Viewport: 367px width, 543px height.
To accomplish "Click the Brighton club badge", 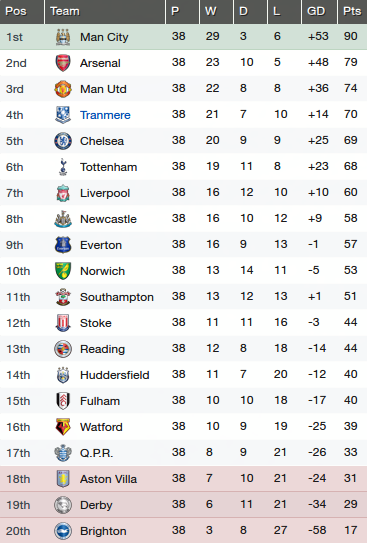I will (63, 531).
